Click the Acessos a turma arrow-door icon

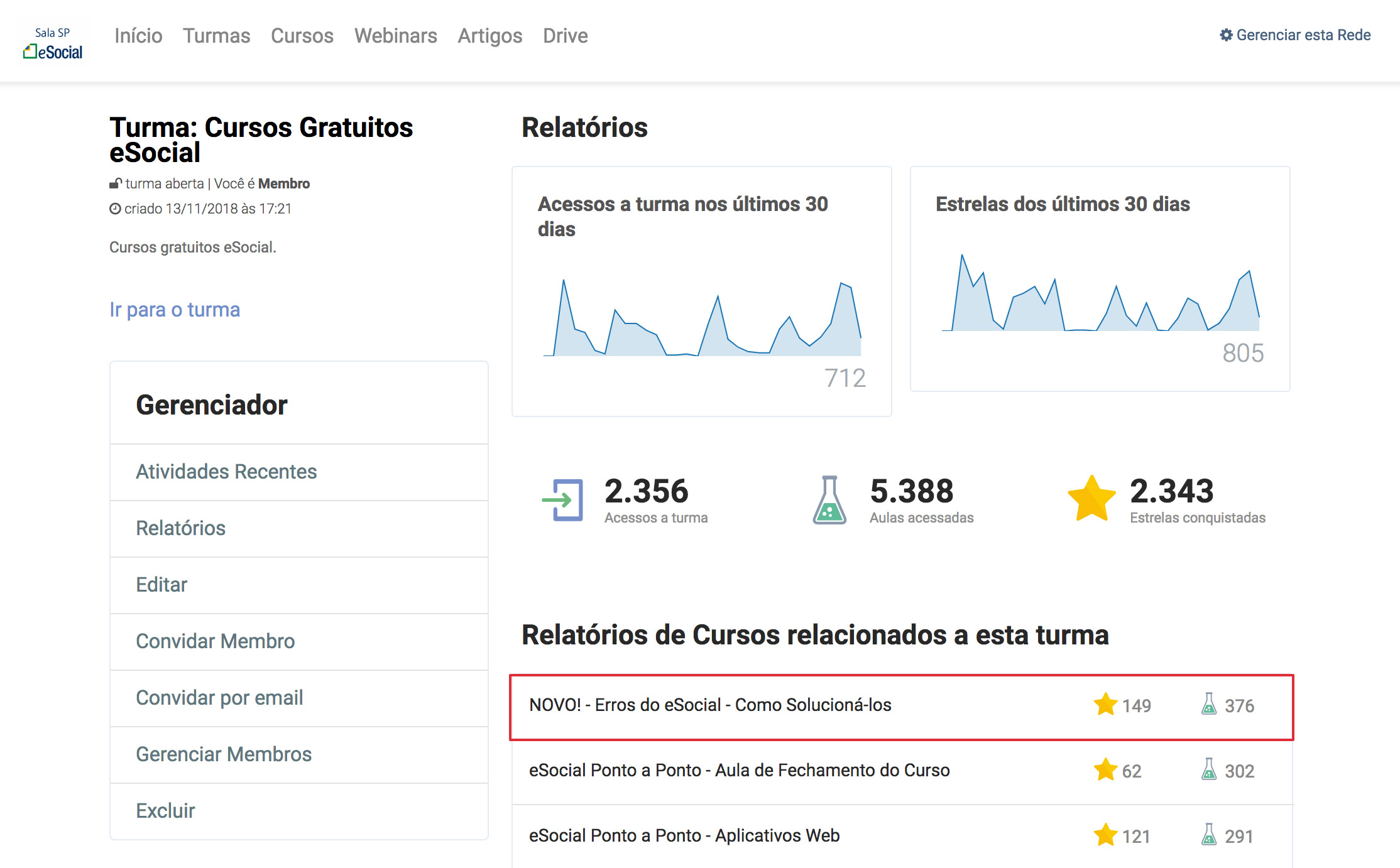point(564,500)
